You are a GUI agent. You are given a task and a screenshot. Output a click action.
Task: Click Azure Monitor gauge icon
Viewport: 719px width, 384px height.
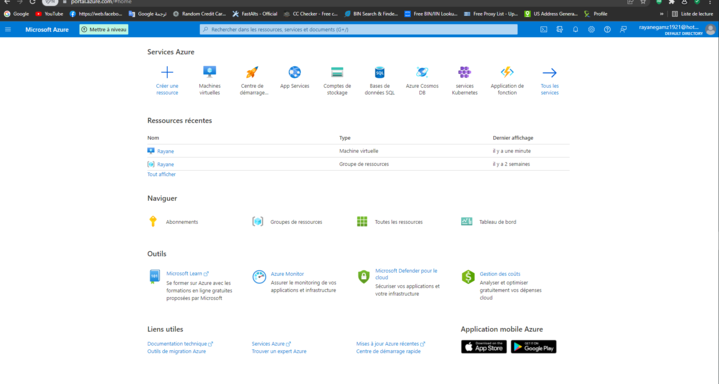coord(259,277)
